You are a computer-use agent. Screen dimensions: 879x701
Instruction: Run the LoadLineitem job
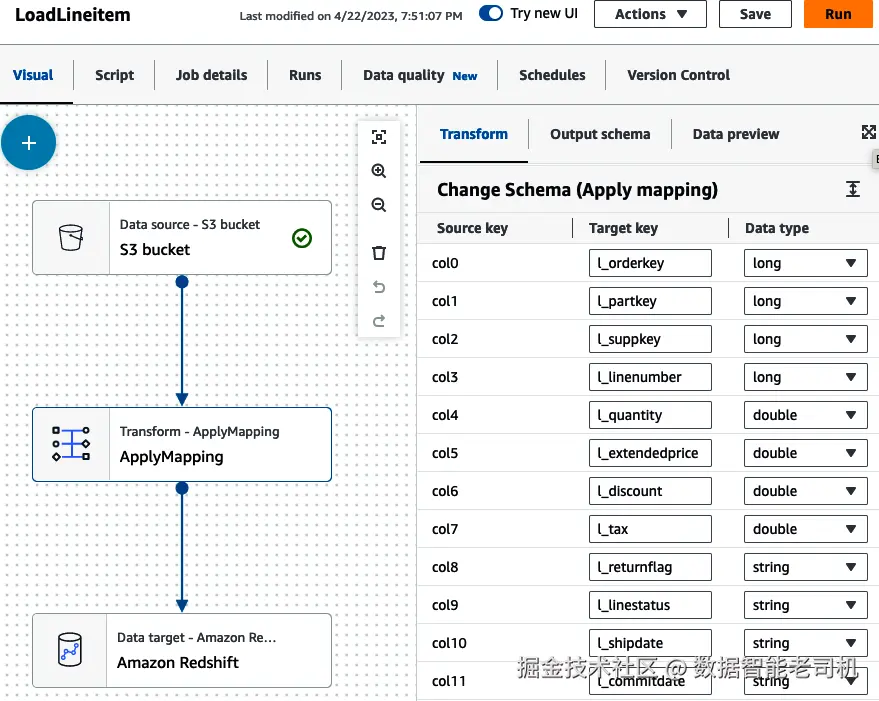pos(838,14)
